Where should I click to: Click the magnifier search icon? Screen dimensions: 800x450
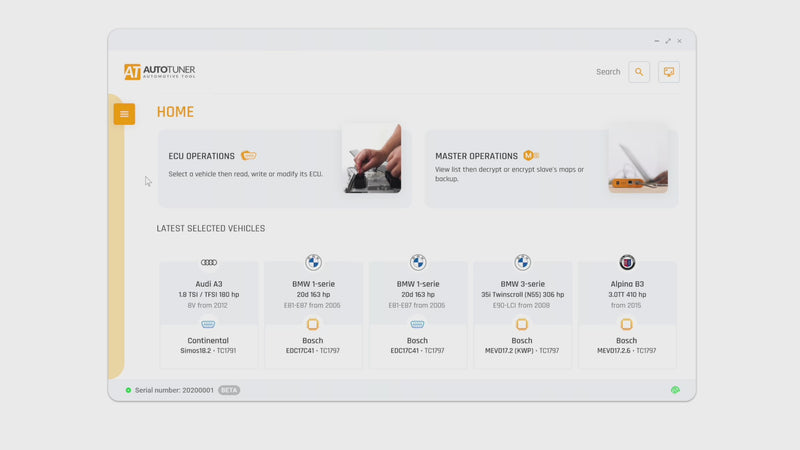click(639, 72)
